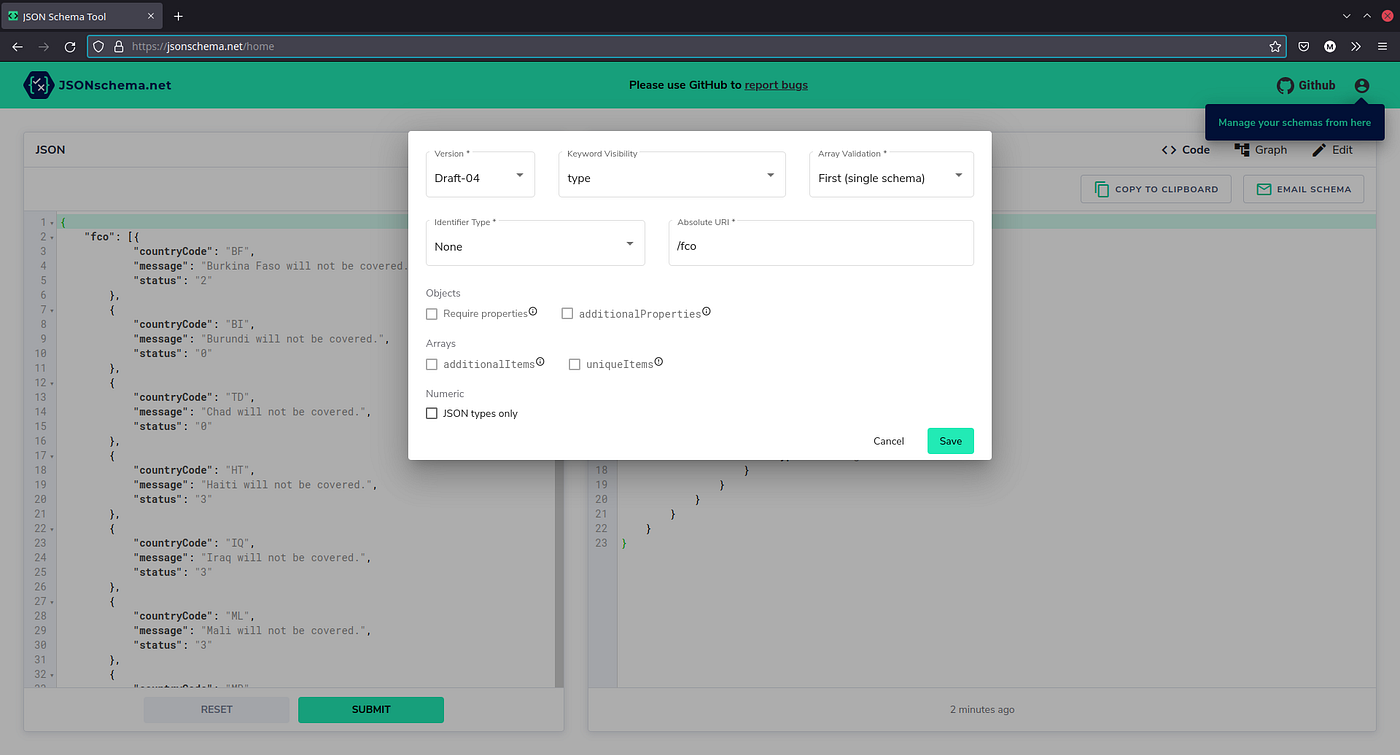This screenshot has width=1400, height=755.
Task: Click the info icon beside Require properties
Action: click(x=532, y=310)
